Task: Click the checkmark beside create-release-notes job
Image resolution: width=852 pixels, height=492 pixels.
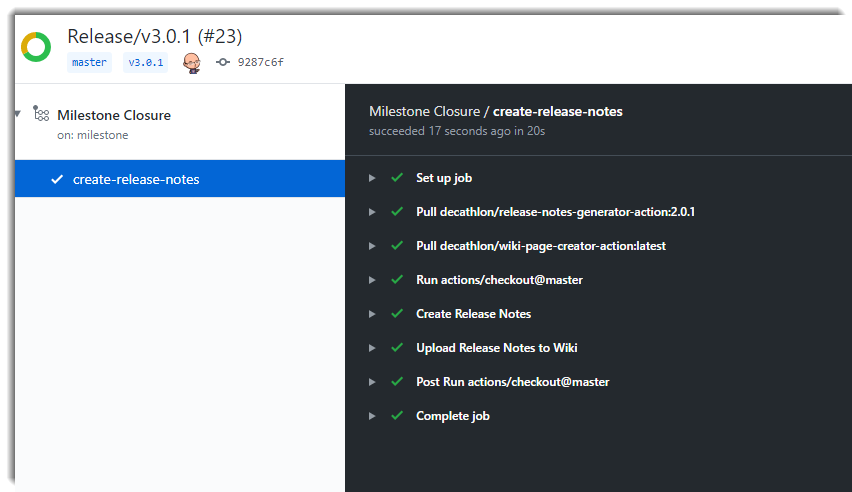Action: click(x=57, y=179)
